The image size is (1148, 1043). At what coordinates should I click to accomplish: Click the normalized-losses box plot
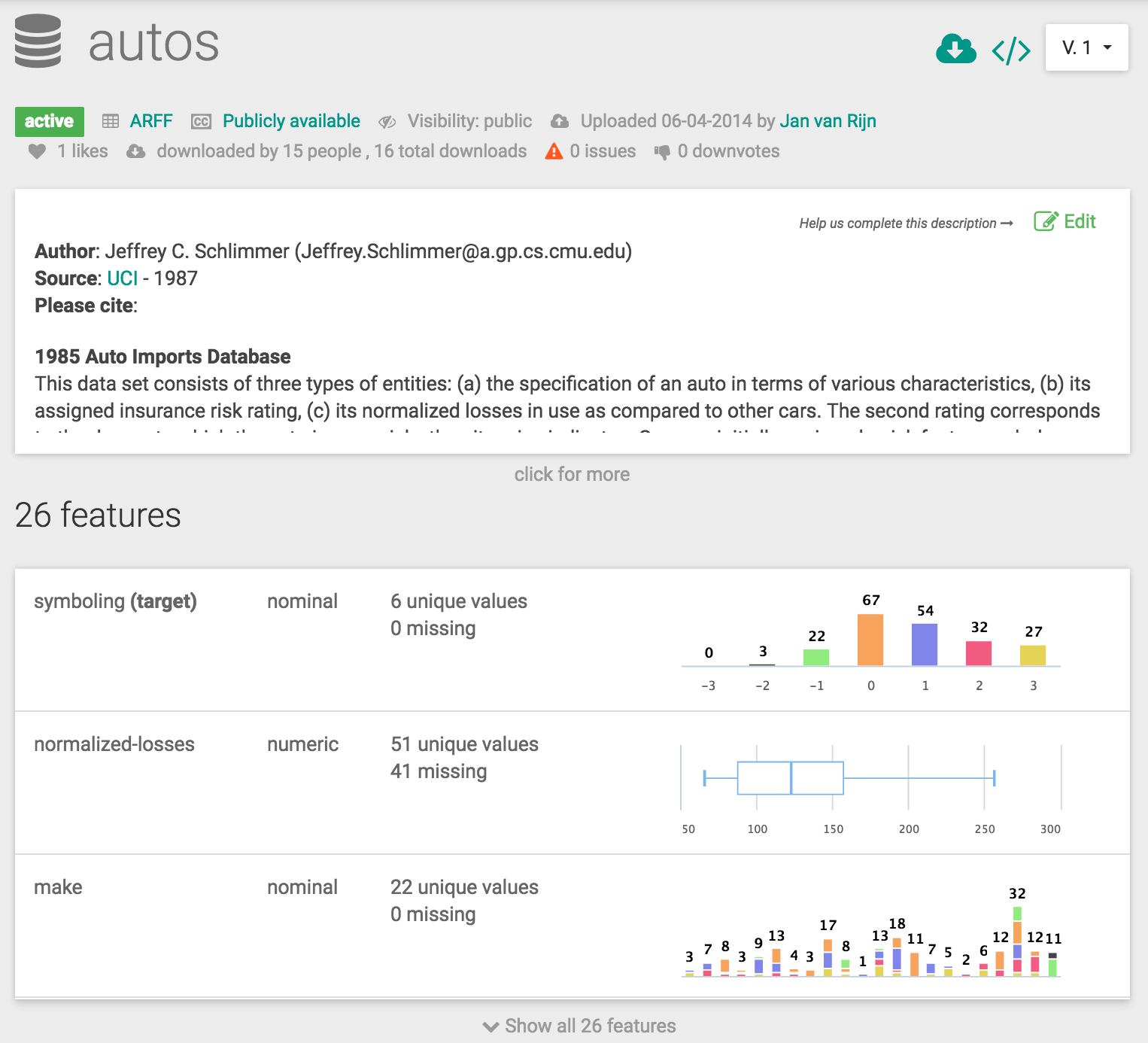(790, 778)
